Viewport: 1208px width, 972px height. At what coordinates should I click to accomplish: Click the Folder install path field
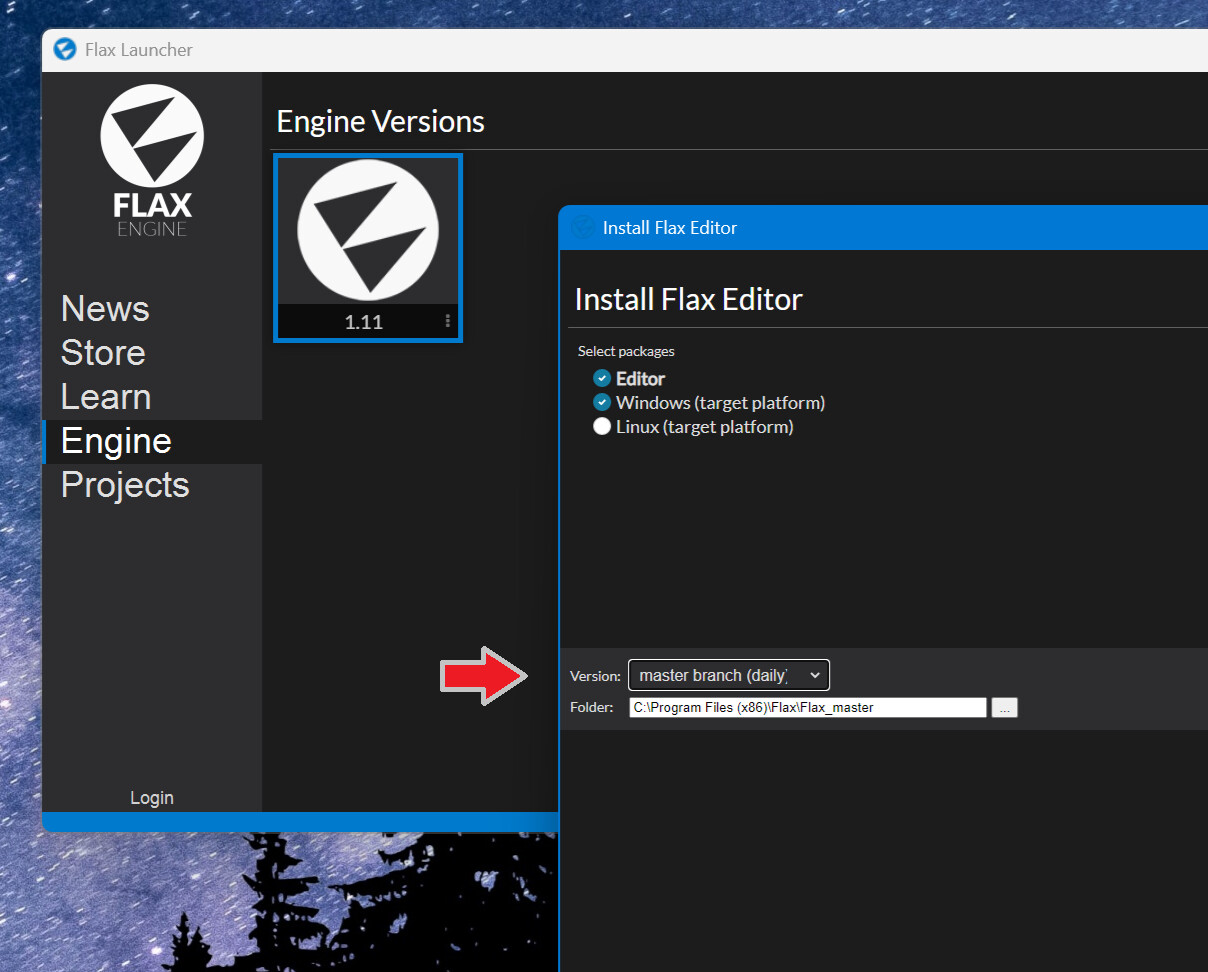pyautogui.click(x=807, y=708)
